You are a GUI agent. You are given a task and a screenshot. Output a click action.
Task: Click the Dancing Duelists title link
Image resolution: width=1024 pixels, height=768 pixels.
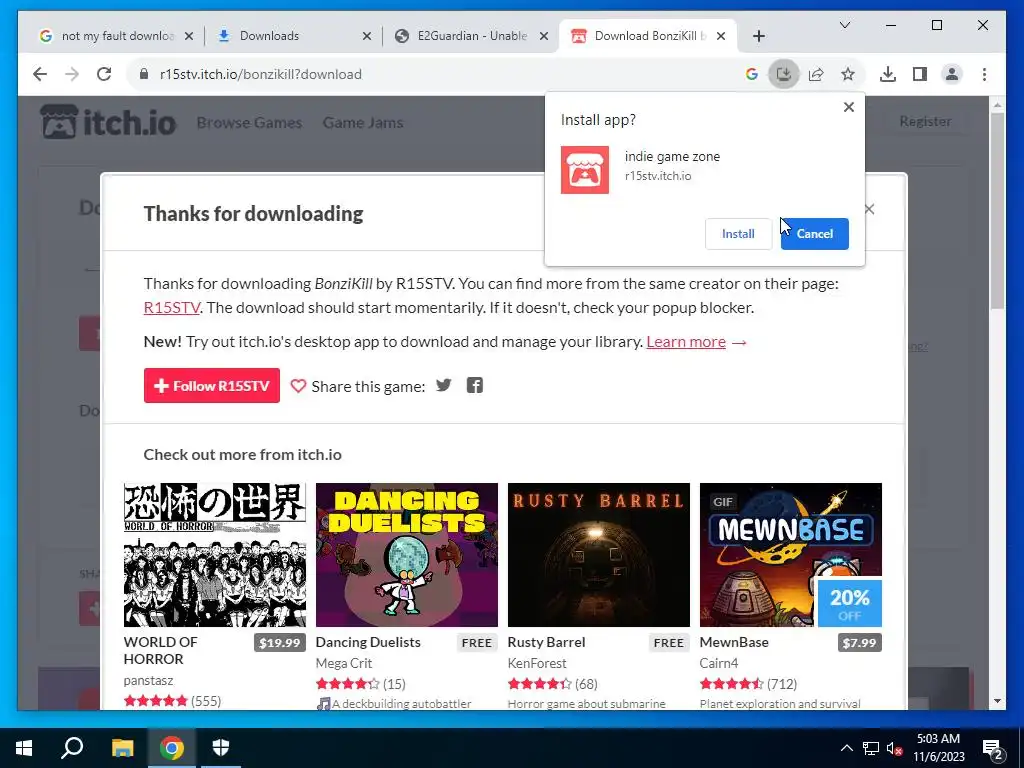[x=368, y=642]
